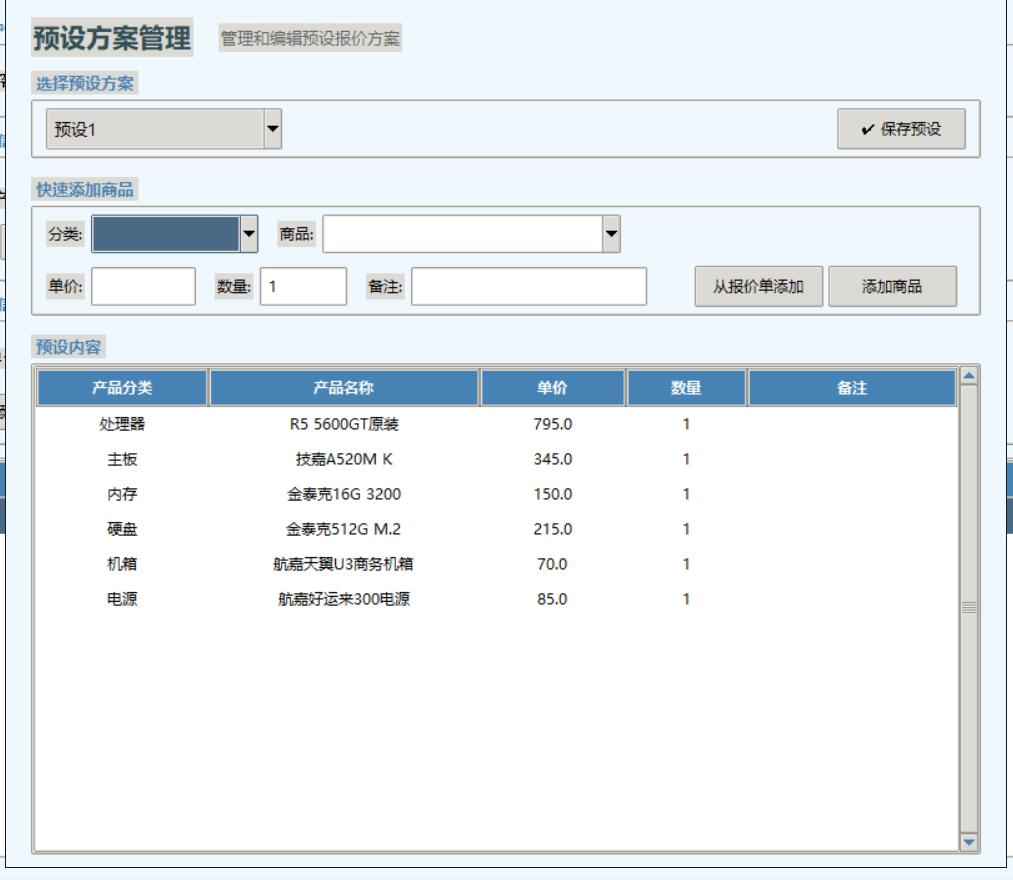This screenshot has height=880, width=1013.
Task: Click the checkmark icon on 保存预设 button
Action: [x=869, y=130]
